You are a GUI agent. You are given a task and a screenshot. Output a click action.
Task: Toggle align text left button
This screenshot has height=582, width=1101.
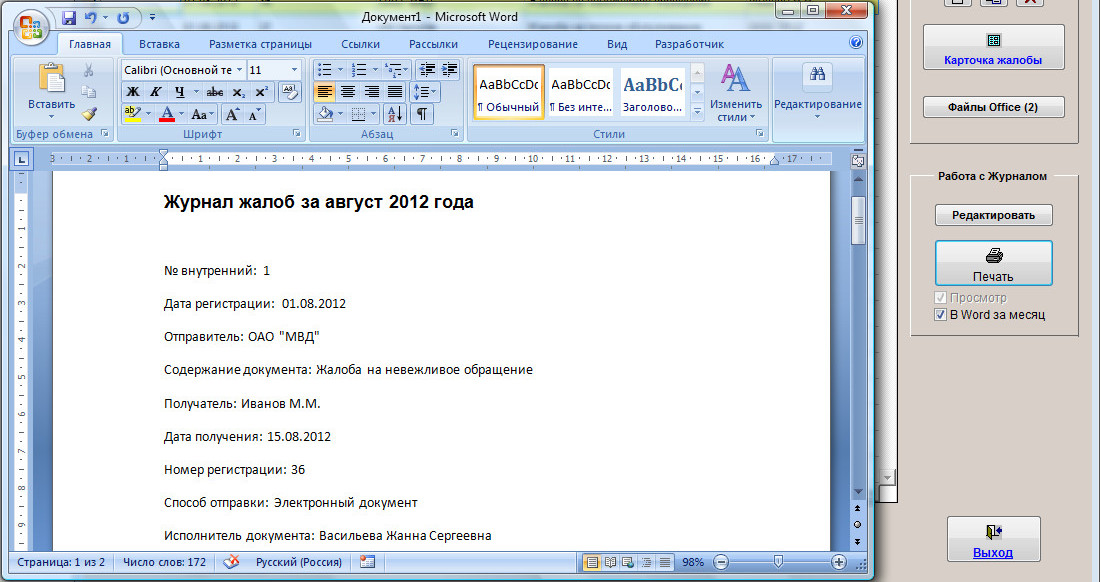324,92
